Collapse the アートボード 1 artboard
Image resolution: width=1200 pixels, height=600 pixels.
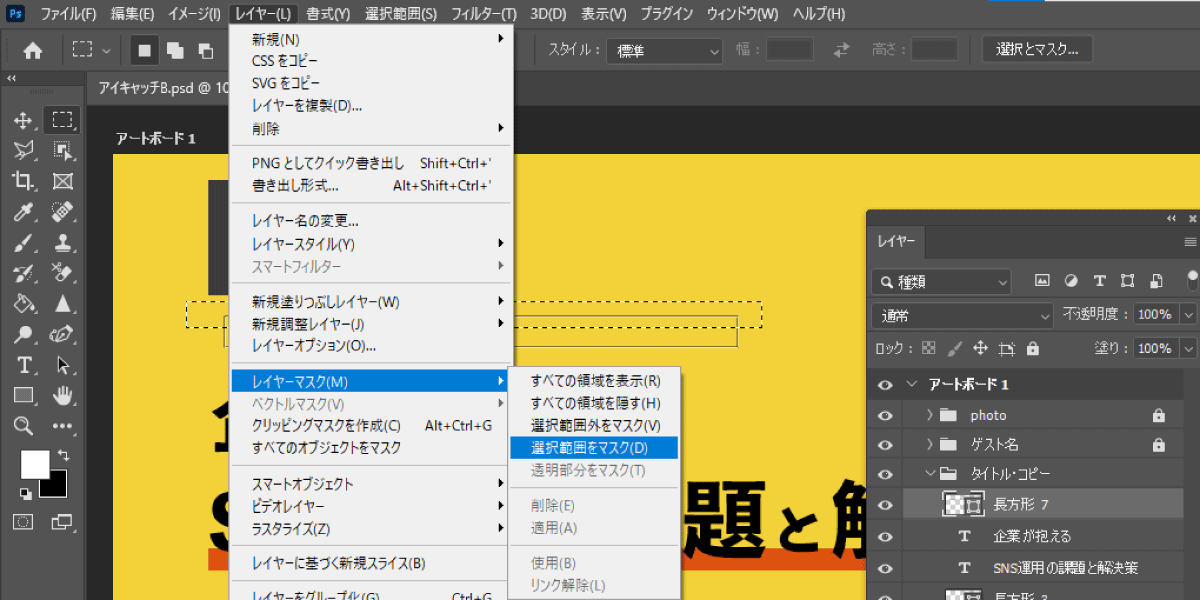pyautogui.click(x=911, y=385)
